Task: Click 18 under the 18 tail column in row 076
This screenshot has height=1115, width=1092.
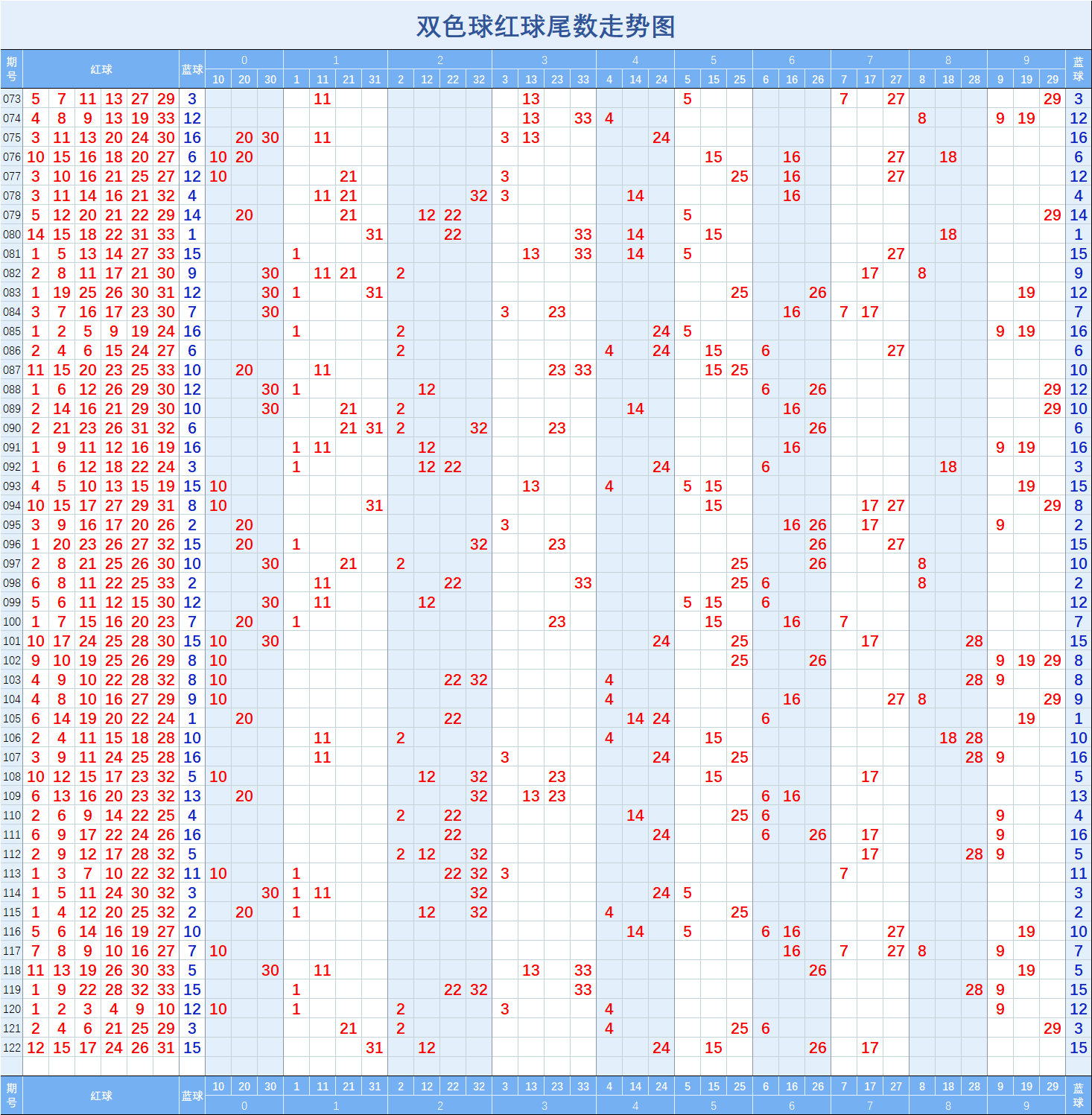Action: point(948,157)
